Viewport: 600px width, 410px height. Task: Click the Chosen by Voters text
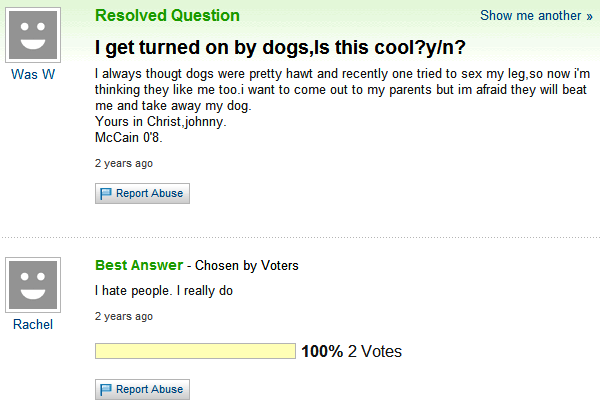247,266
